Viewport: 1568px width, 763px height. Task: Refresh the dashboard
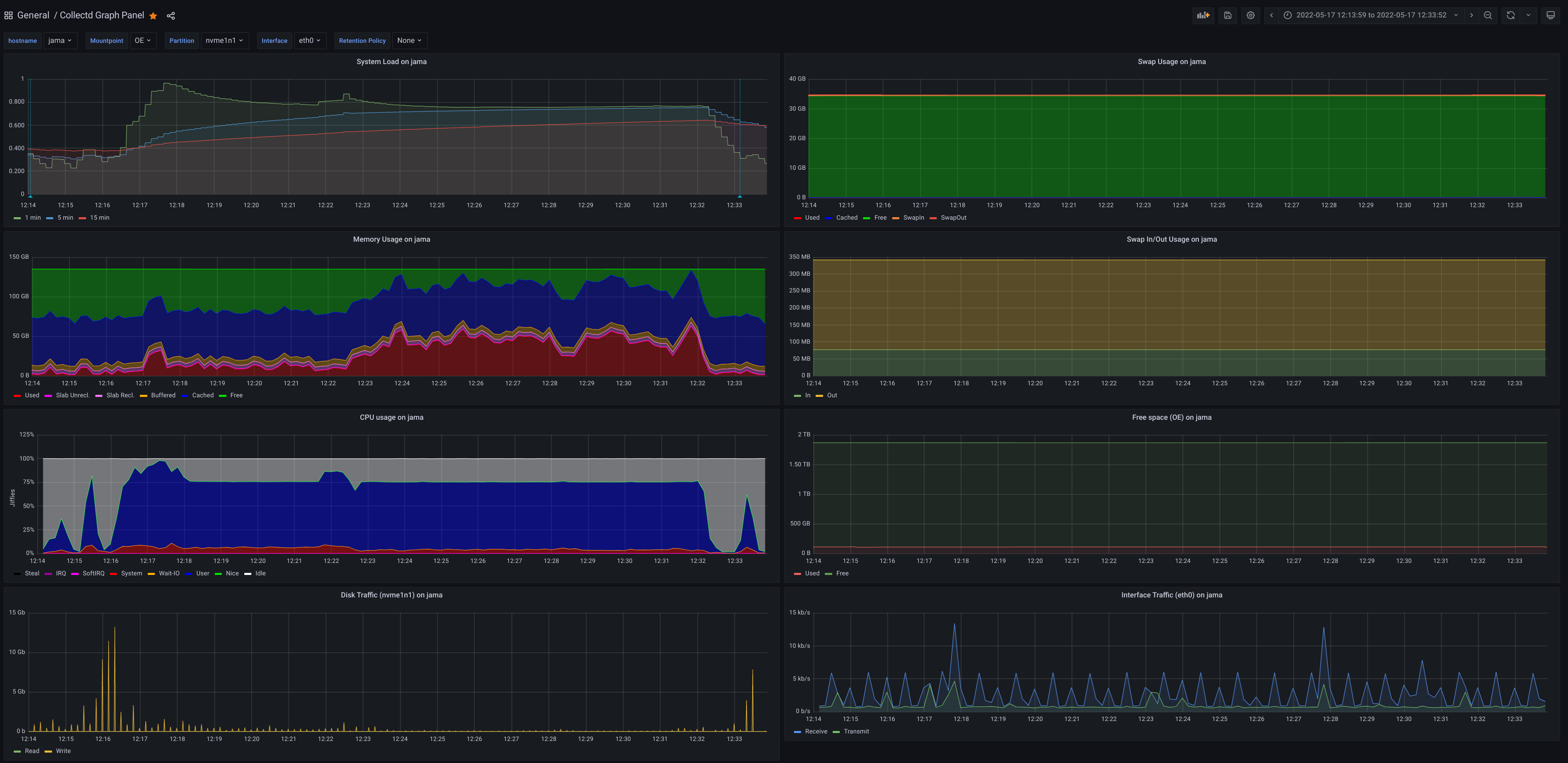pyautogui.click(x=1511, y=15)
